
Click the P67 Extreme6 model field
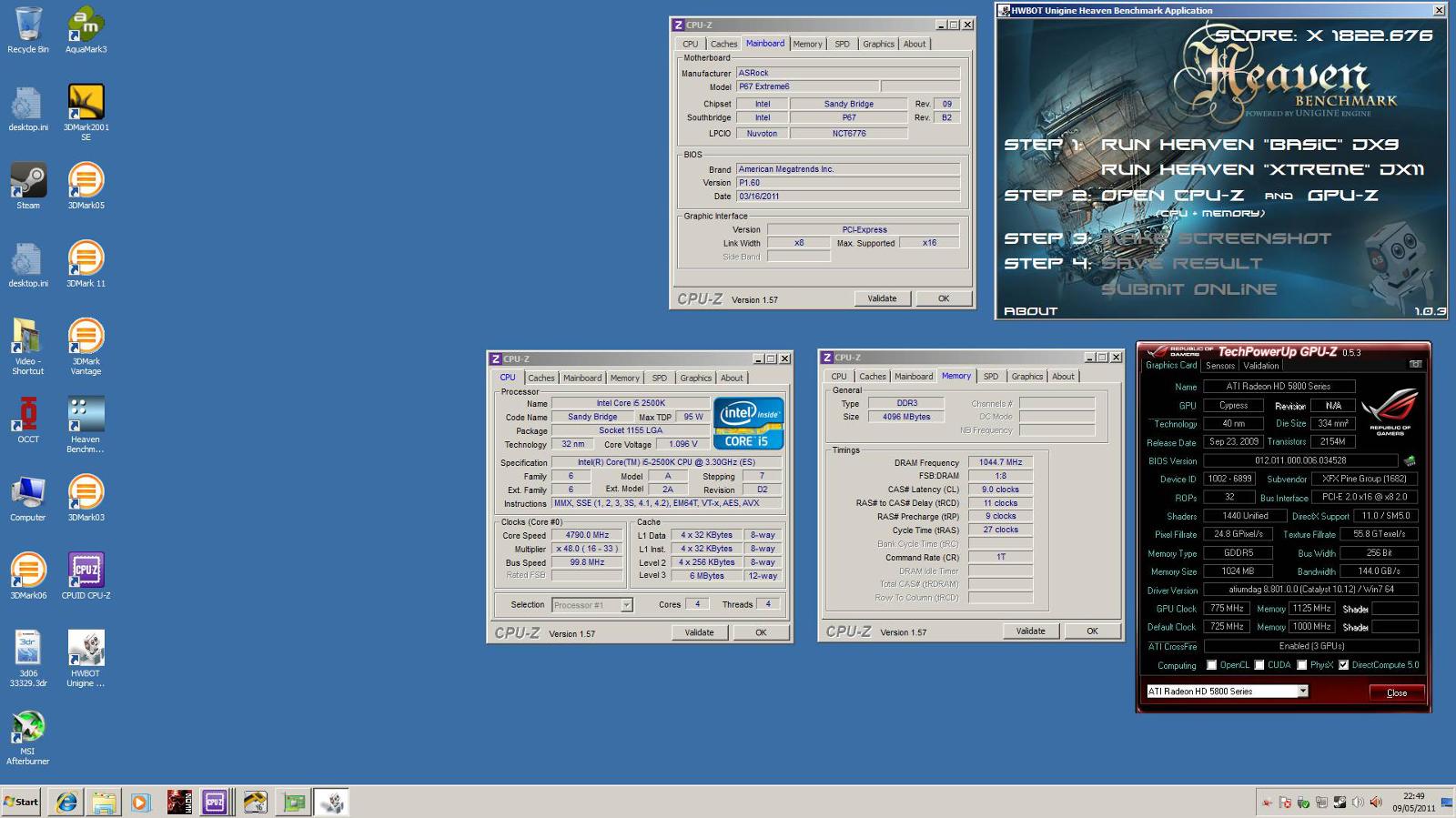click(x=807, y=86)
